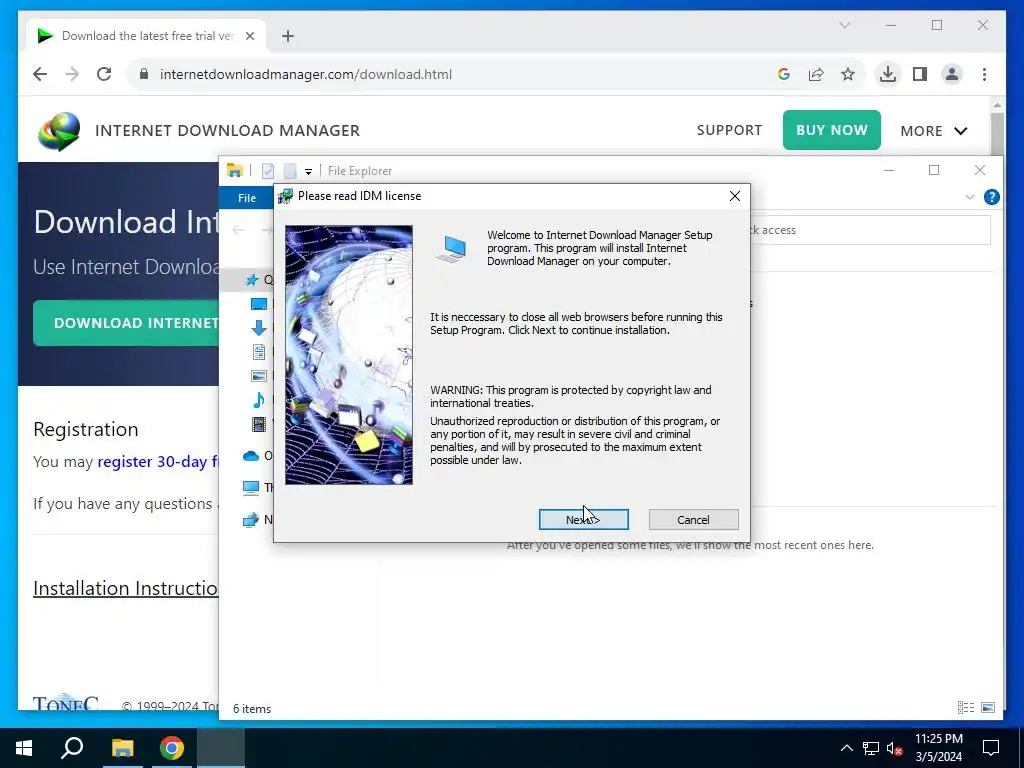
Task: Select Desktop icon in navigation pane
Action: coord(259,304)
